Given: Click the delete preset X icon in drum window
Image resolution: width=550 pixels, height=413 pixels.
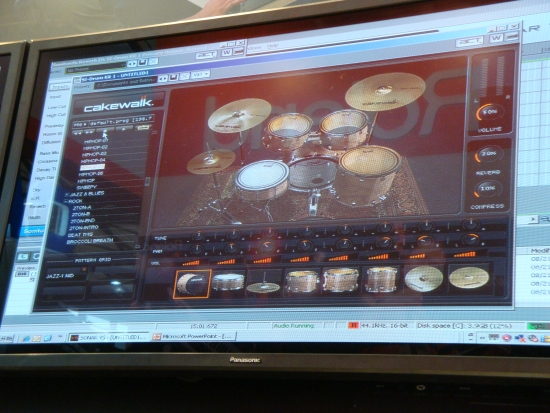Looking at the screenshot, I should coord(185,76).
